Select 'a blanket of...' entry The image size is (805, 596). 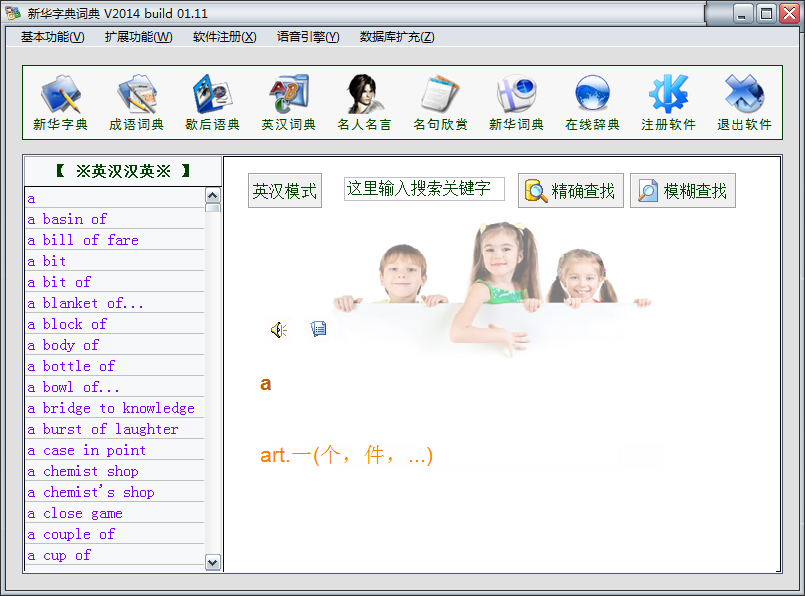coord(114,303)
